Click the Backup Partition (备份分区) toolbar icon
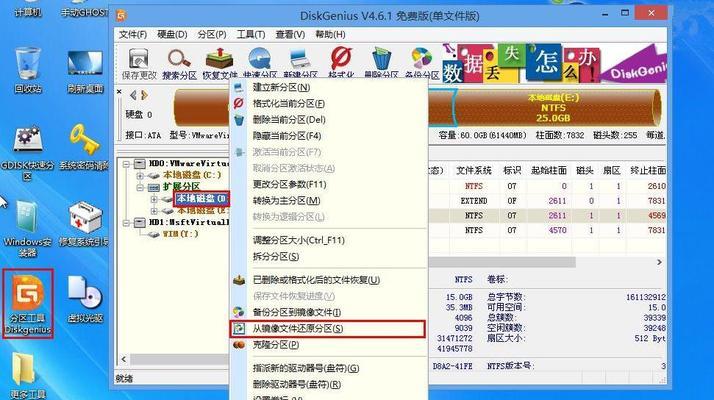The image size is (714, 400). (422, 63)
